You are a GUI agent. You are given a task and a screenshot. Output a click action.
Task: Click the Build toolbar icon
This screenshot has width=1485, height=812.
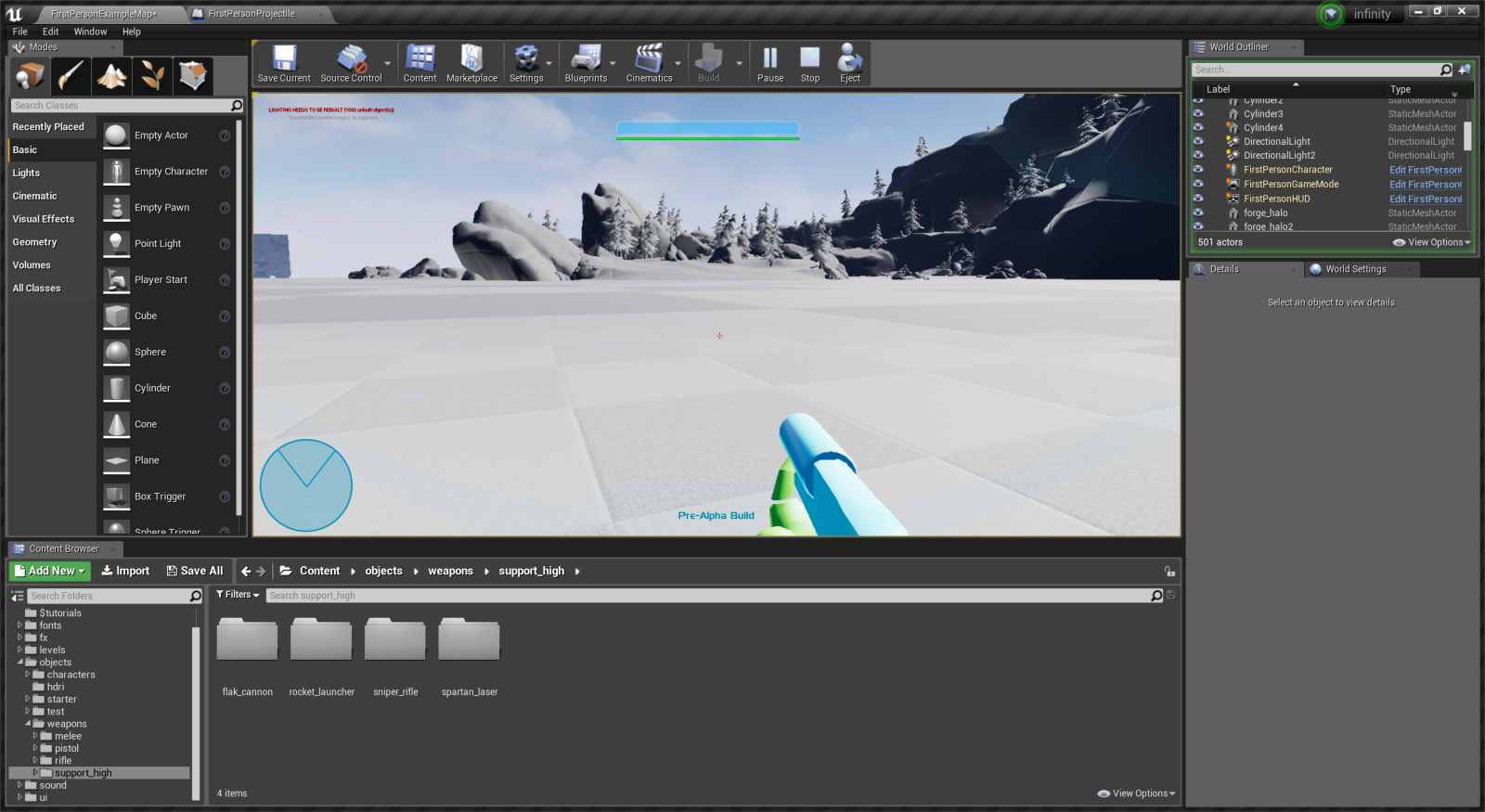click(708, 58)
